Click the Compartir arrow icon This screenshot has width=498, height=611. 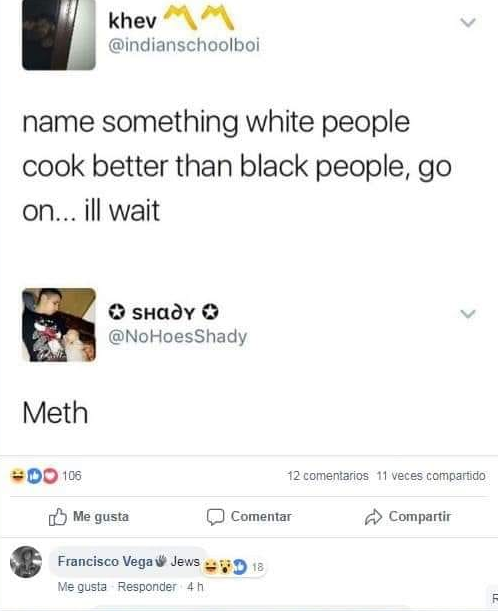[x=373, y=517]
